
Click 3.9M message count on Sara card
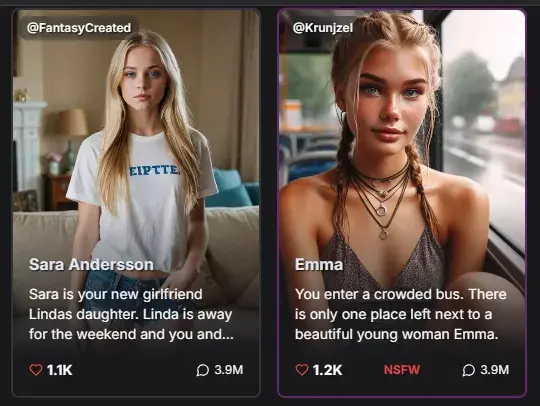(229, 370)
